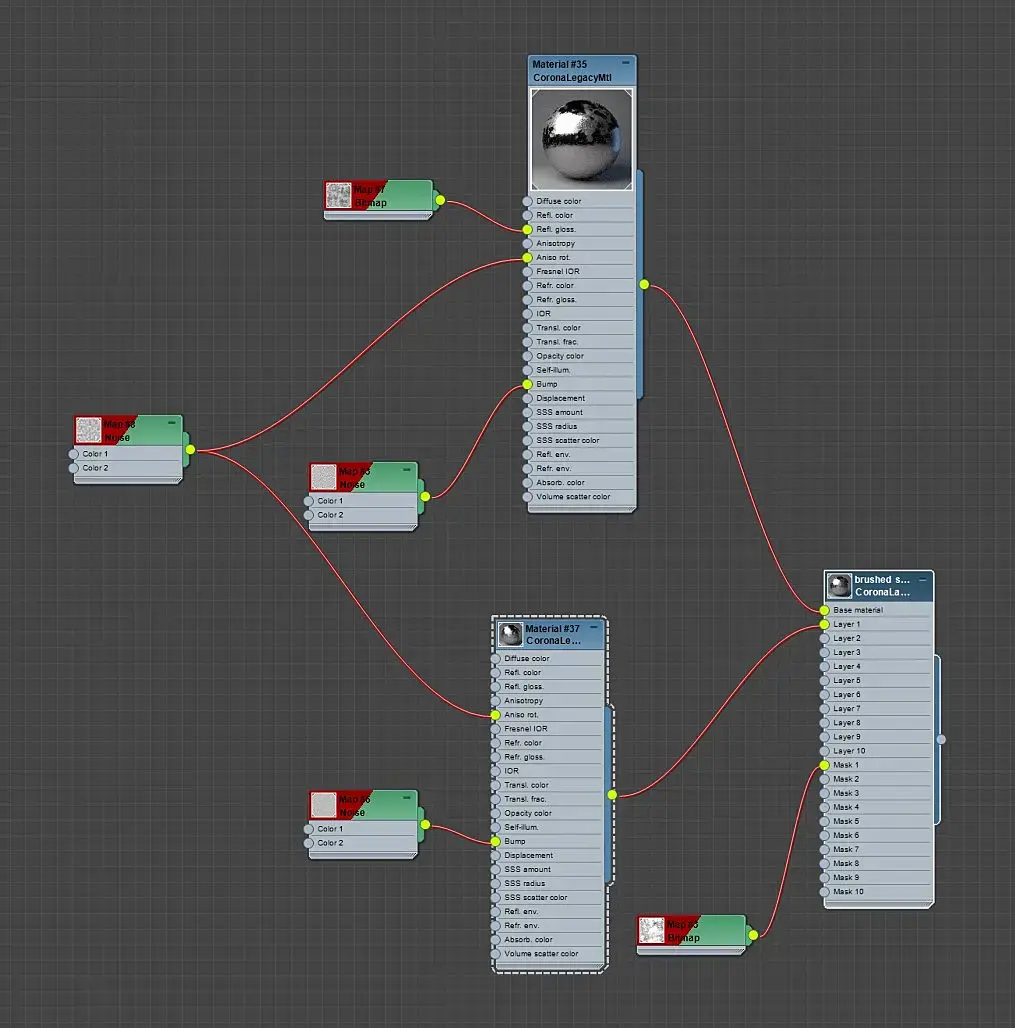Collapse the Material #37 node
Image resolution: width=1015 pixels, height=1028 pixels.
coord(593,627)
